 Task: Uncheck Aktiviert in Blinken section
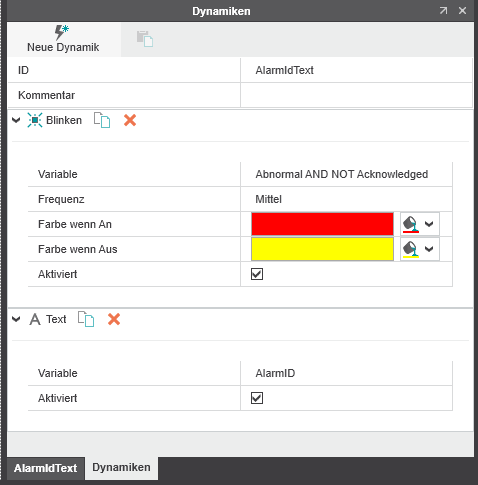[257, 274]
